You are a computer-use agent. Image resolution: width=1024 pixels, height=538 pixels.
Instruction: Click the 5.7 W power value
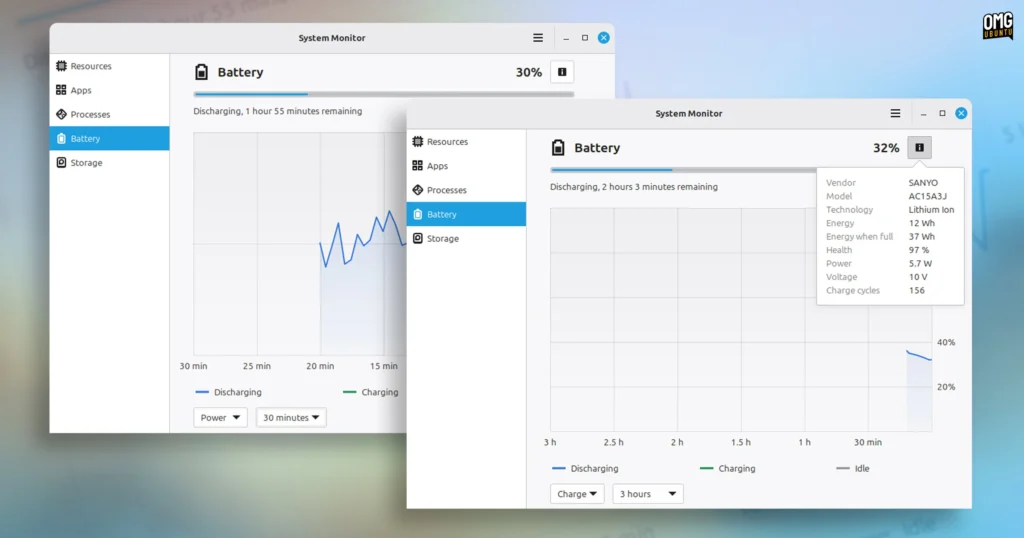coord(920,264)
